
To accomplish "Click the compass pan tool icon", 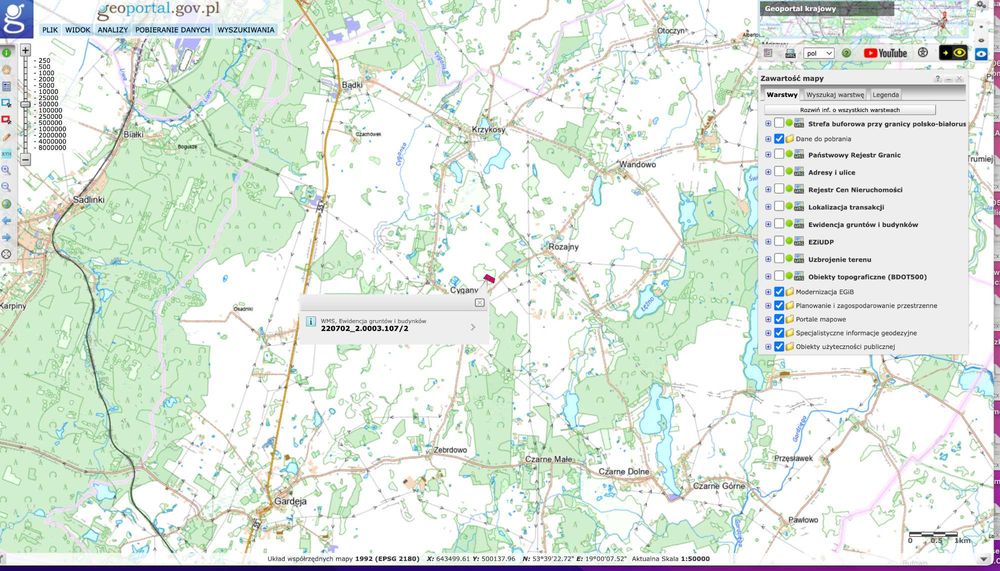I will pos(6,254).
